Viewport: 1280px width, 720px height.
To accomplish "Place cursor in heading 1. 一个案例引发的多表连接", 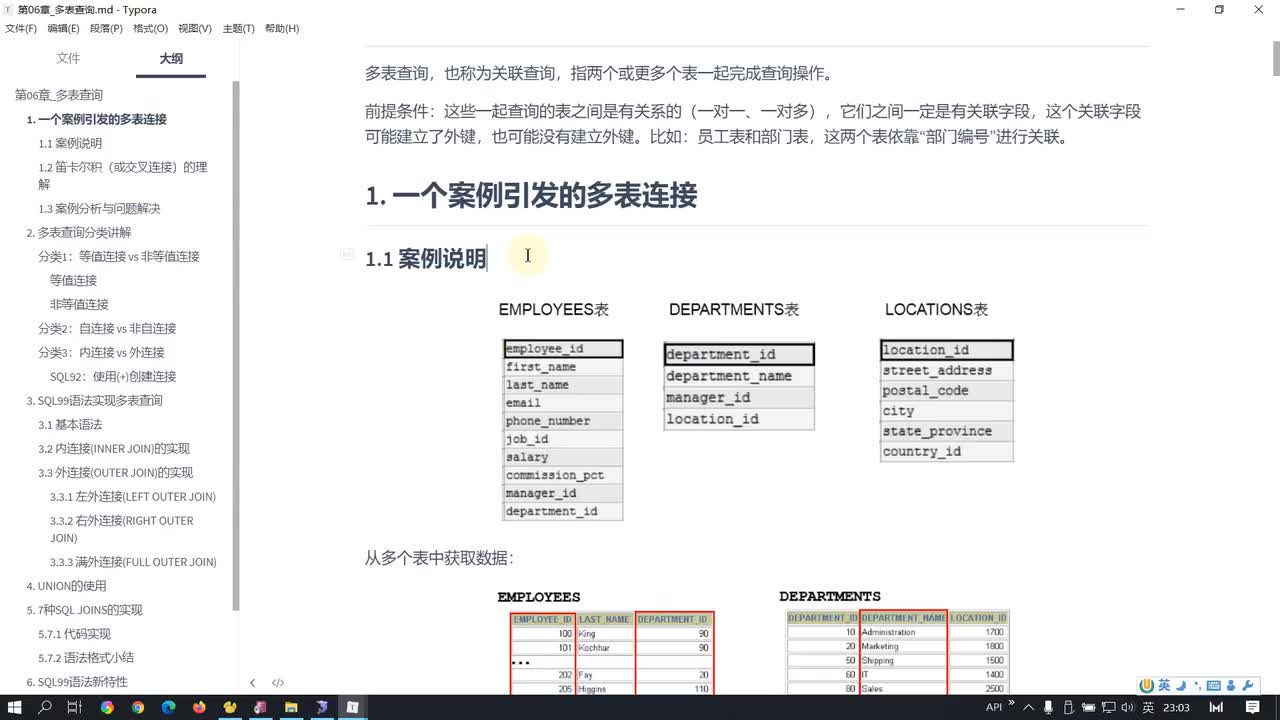I will pos(531,195).
